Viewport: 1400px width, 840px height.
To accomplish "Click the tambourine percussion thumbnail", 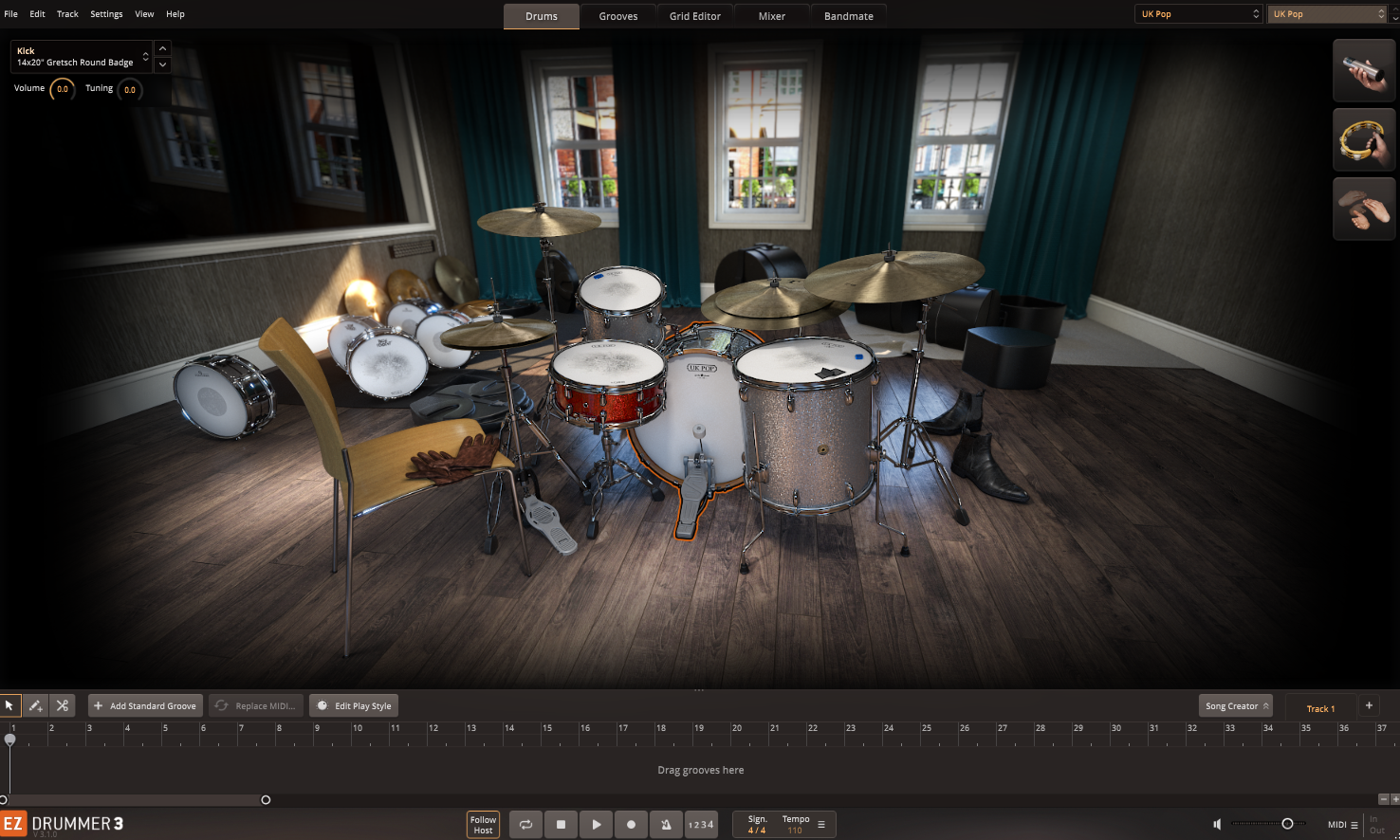I will pyautogui.click(x=1364, y=140).
